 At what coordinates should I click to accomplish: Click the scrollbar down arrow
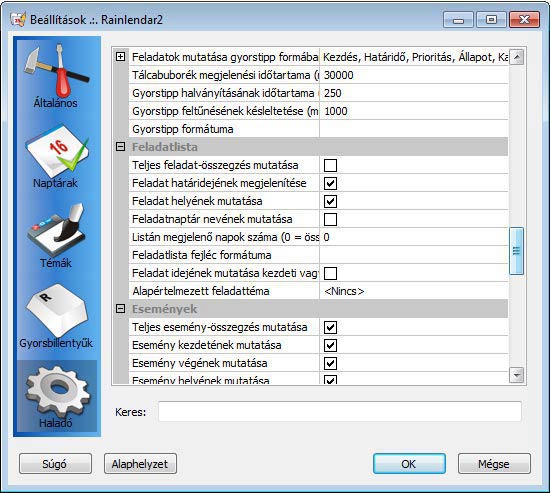[517, 375]
